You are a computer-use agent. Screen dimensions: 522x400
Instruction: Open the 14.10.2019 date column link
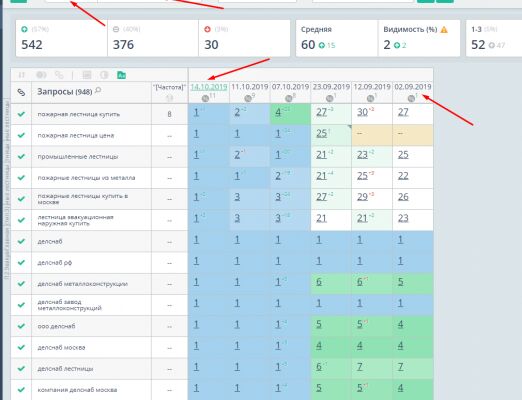tap(209, 87)
